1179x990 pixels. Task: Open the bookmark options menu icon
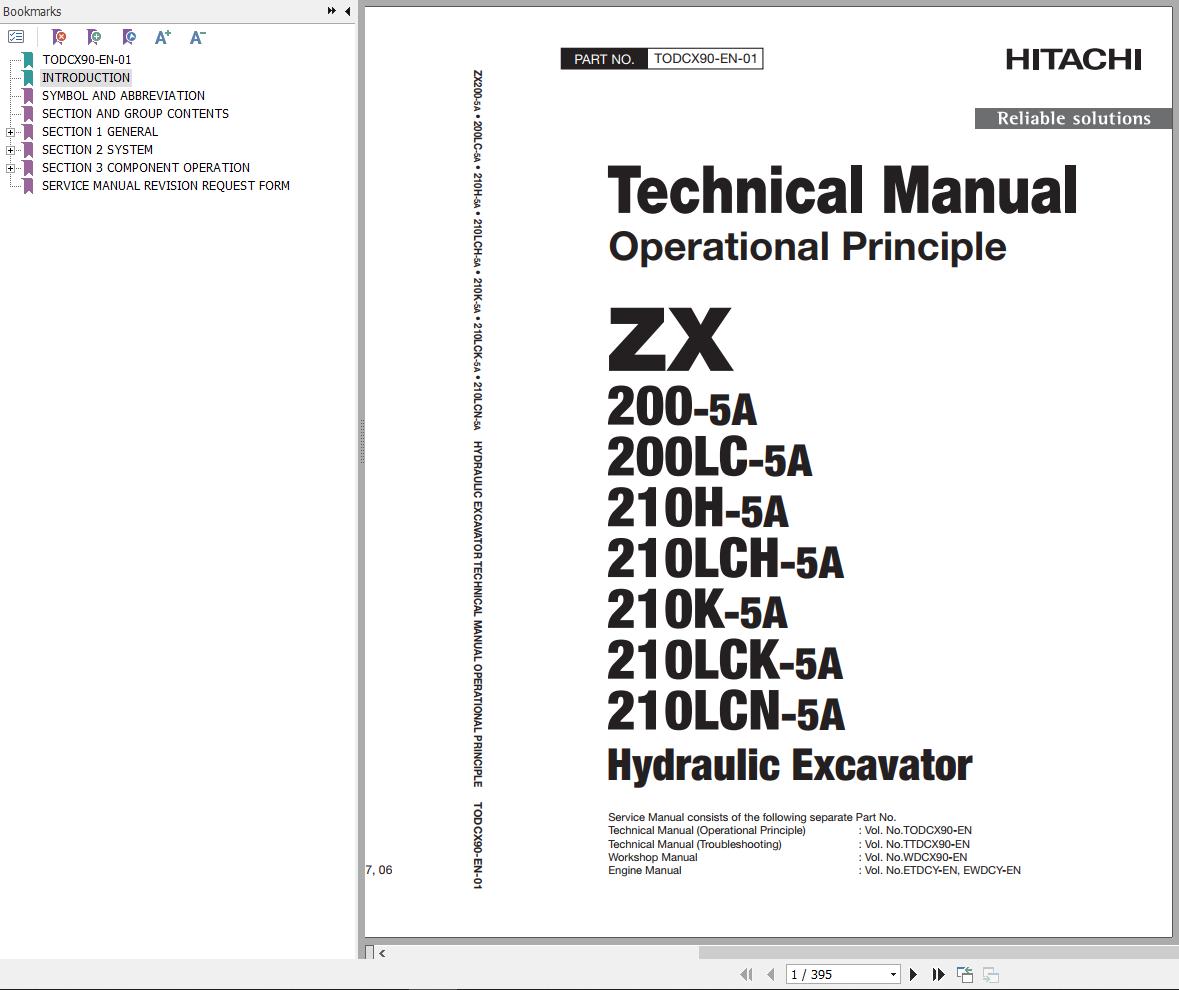pyautogui.click(x=16, y=36)
